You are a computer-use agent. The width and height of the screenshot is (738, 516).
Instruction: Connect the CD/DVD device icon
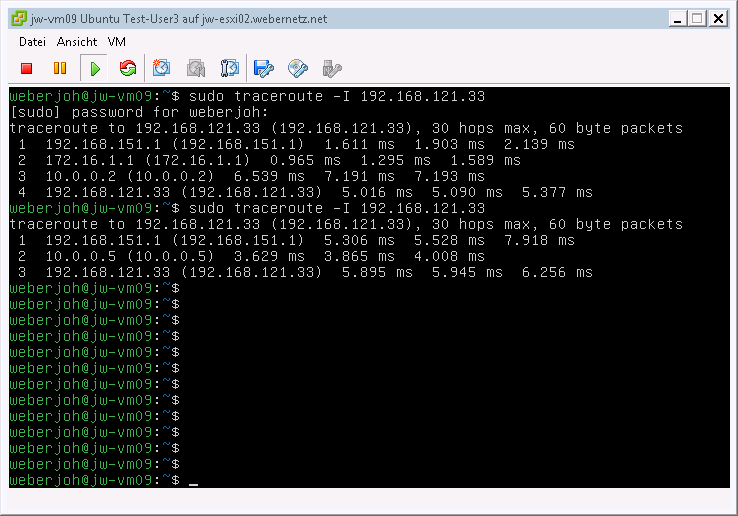(298, 69)
